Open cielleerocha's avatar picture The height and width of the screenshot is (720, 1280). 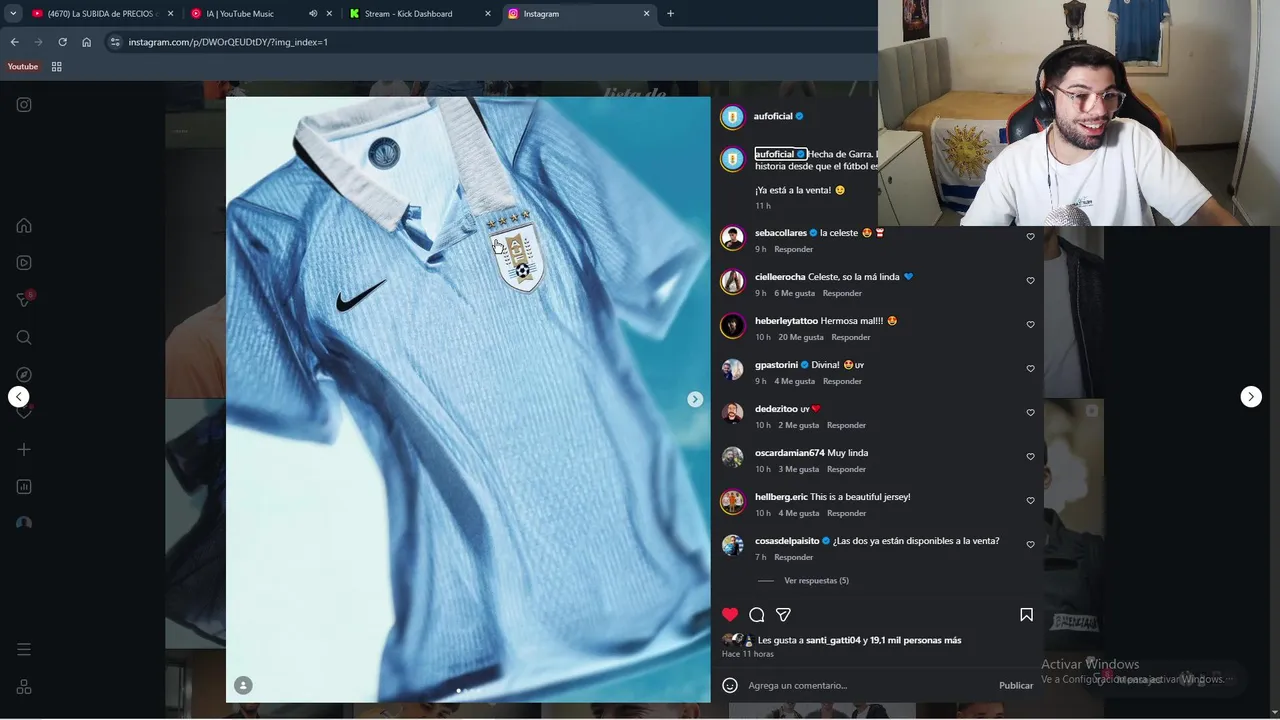tap(733, 282)
